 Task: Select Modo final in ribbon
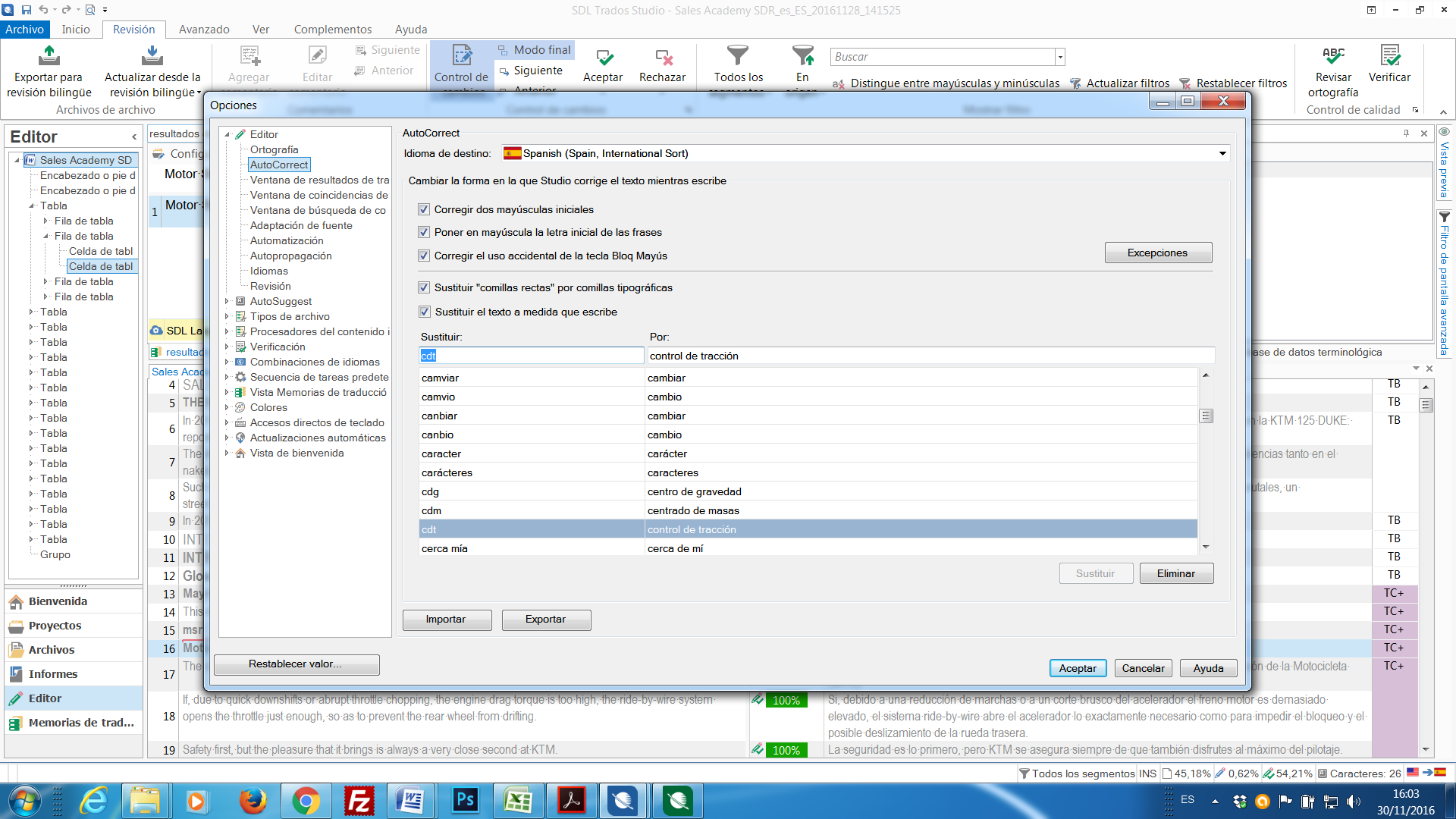tap(535, 50)
